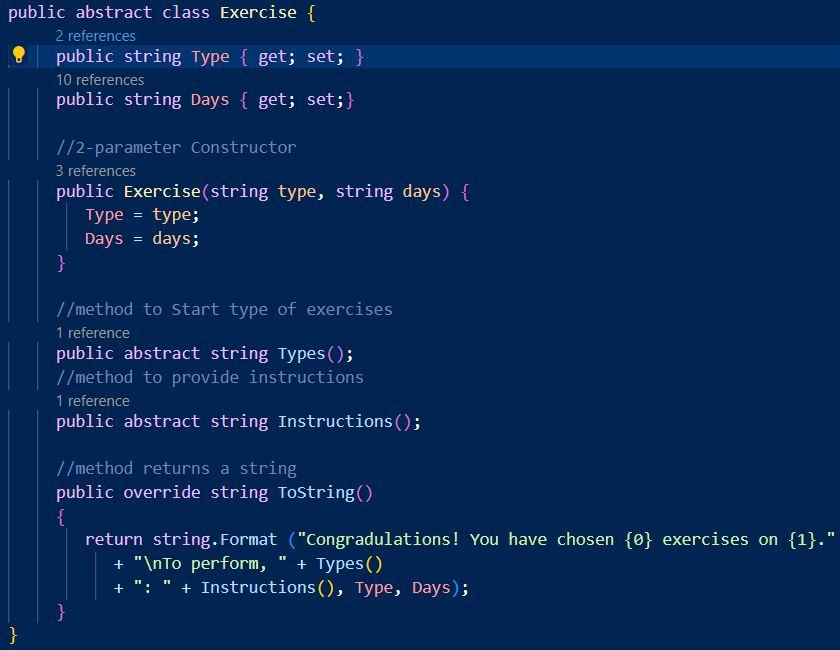Click the comment '//method returns a string'
This screenshot has height=650, width=840.
(176, 468)
